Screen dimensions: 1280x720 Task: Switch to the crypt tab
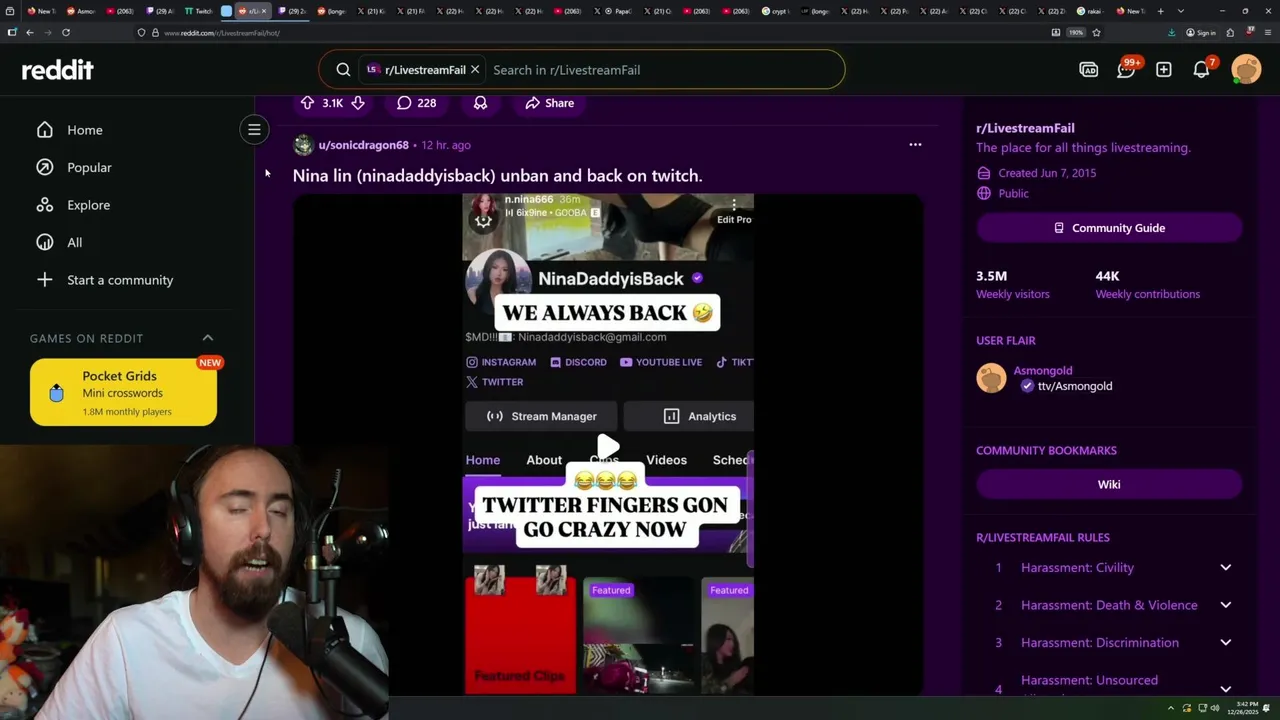775,11
